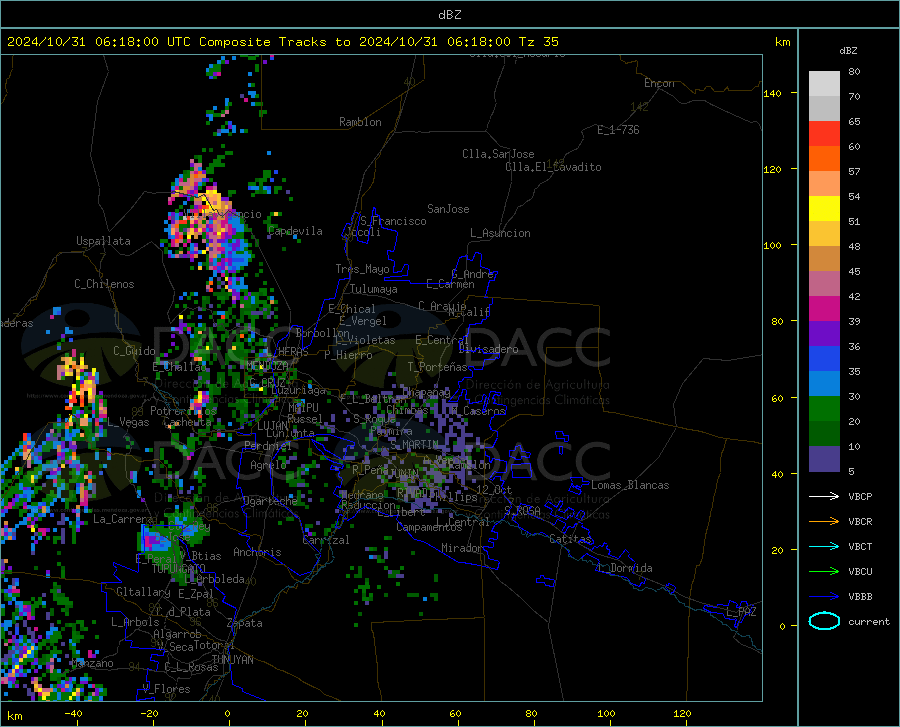Viewport: 900px width, 727px height.
Task: Click the Tulumaya label
Action: pyautogui.click(x=374, y=289)
